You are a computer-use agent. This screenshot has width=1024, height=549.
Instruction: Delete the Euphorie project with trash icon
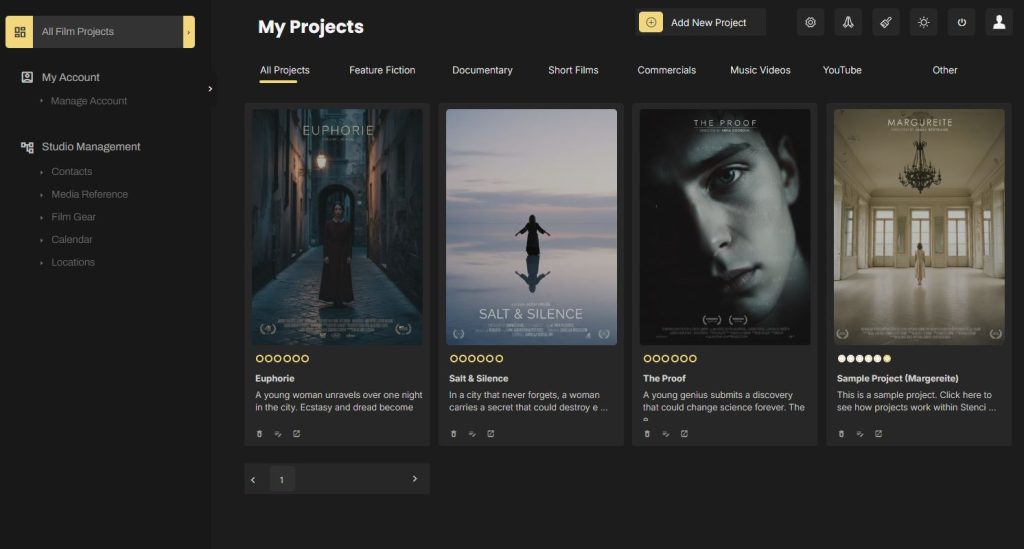(259, 433)
